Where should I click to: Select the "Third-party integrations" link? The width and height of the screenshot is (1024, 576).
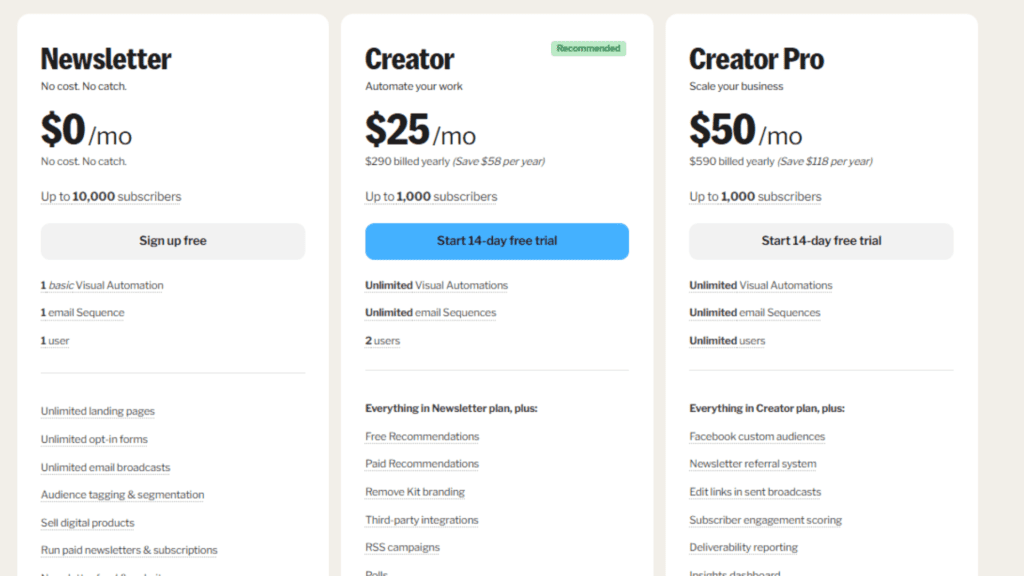click(422, 520)
